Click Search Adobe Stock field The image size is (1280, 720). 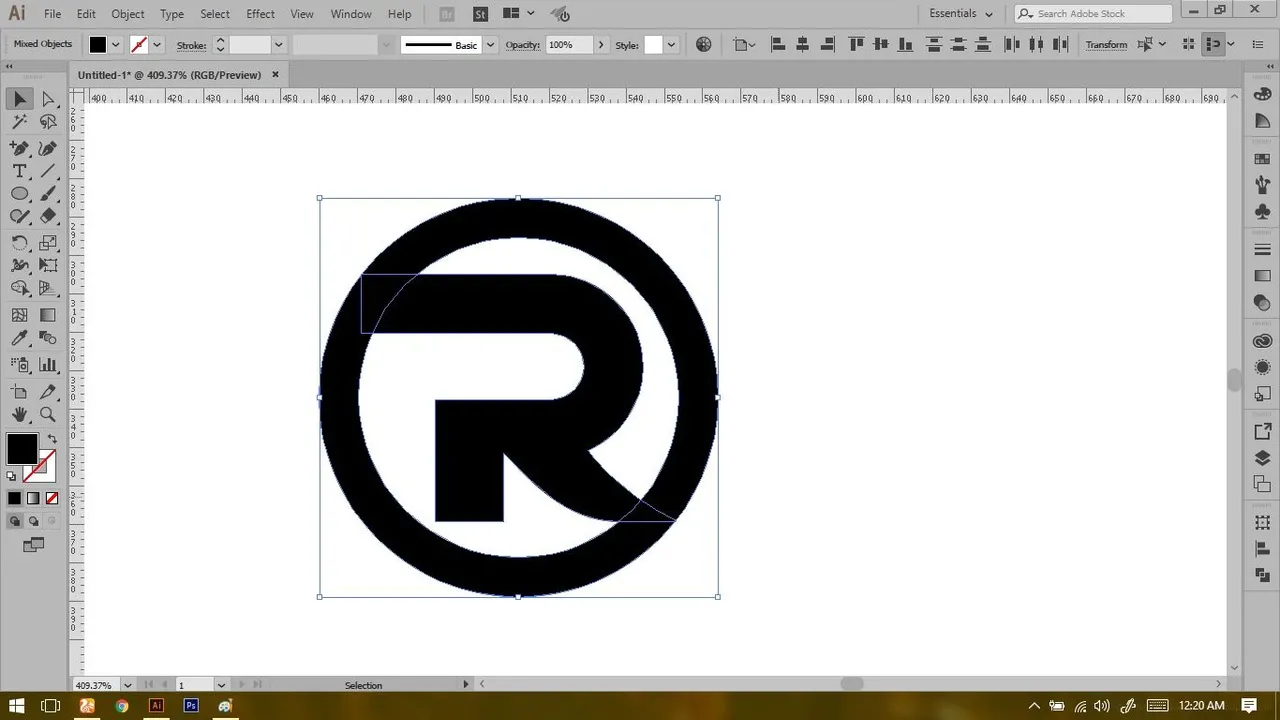pos(1093,14)
